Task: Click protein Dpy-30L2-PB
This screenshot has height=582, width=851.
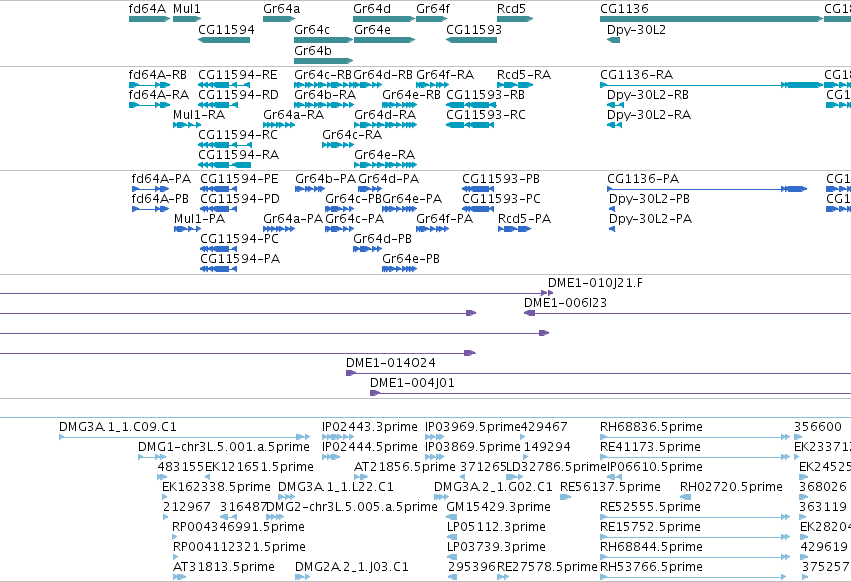Action: point(649,199)
